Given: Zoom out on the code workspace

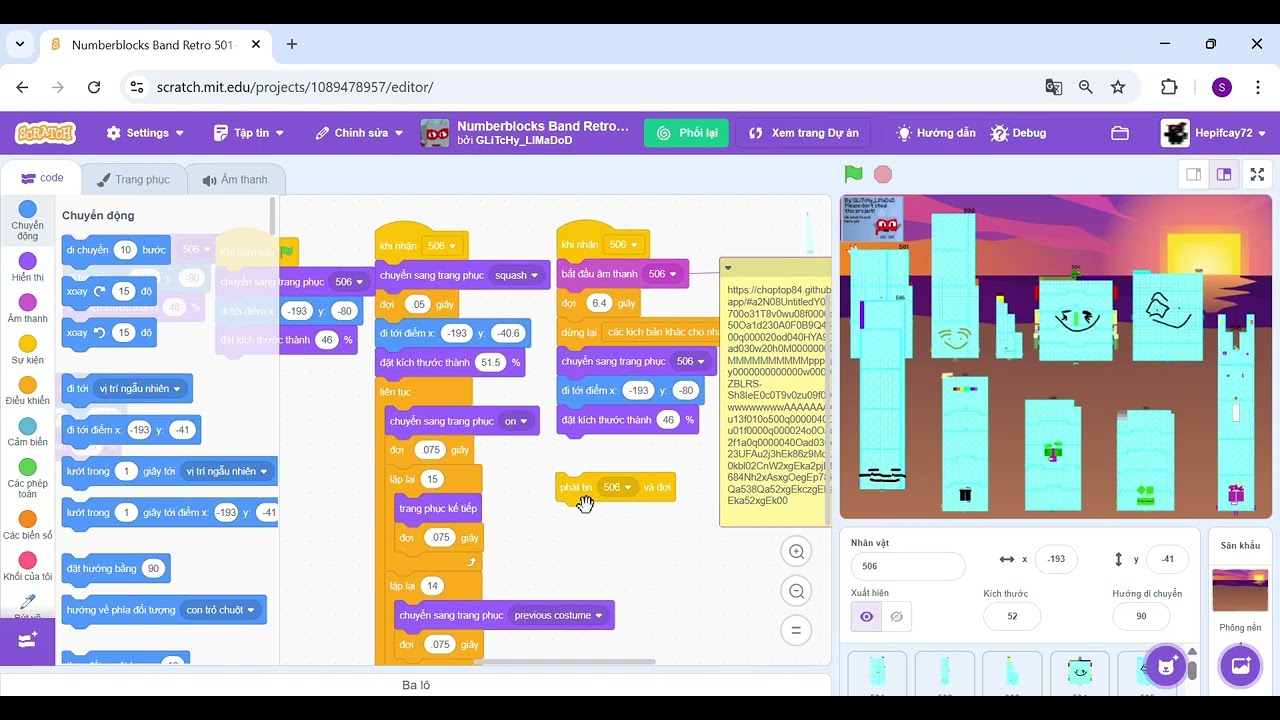Looking at the screenshot, I should [797, 591].
